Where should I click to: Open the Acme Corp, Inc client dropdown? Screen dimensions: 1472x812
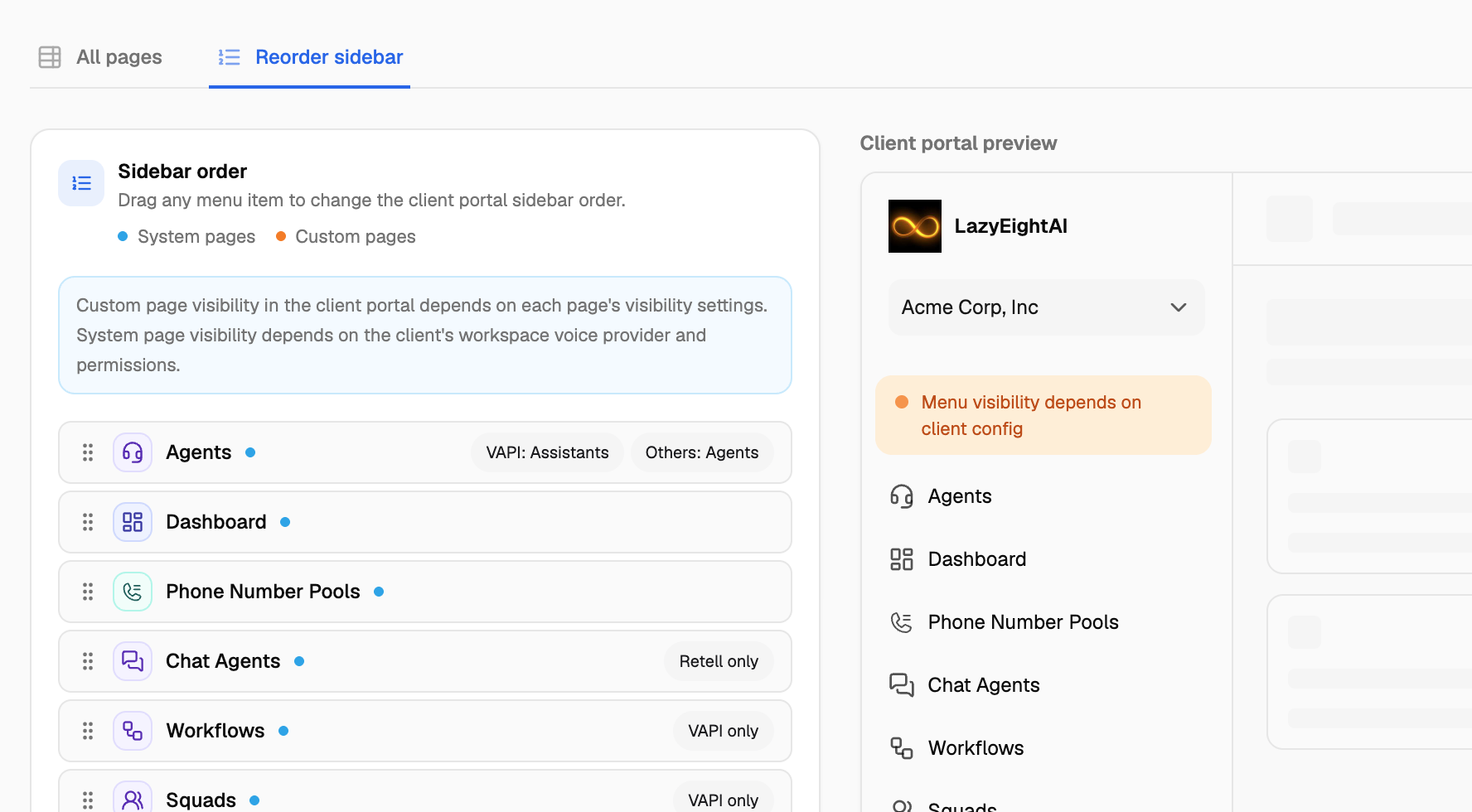[x=1047, y=307]
